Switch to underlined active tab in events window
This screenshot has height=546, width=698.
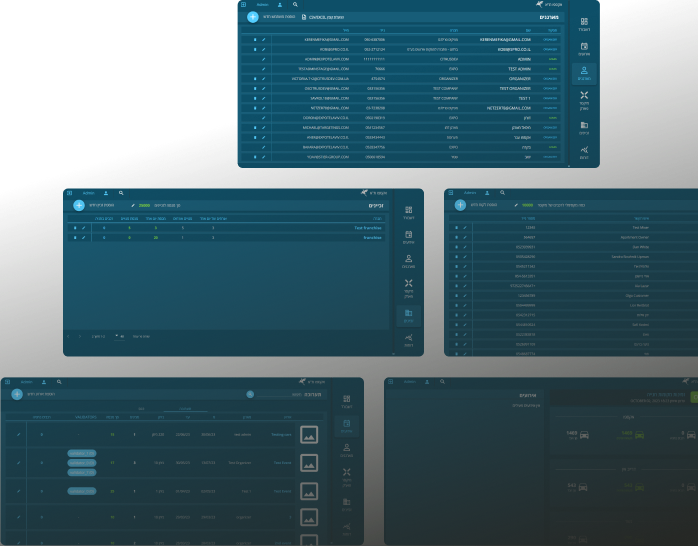[x=185, y=408]
